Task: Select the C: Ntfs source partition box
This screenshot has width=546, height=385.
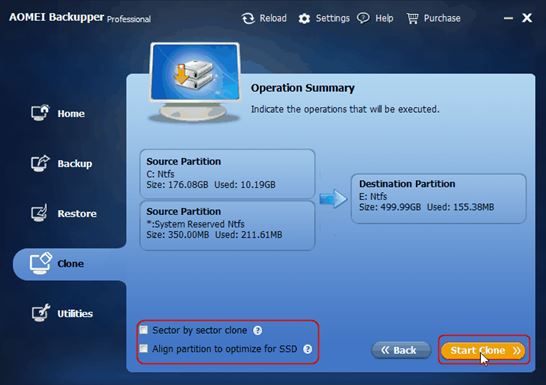Action: 227,174
